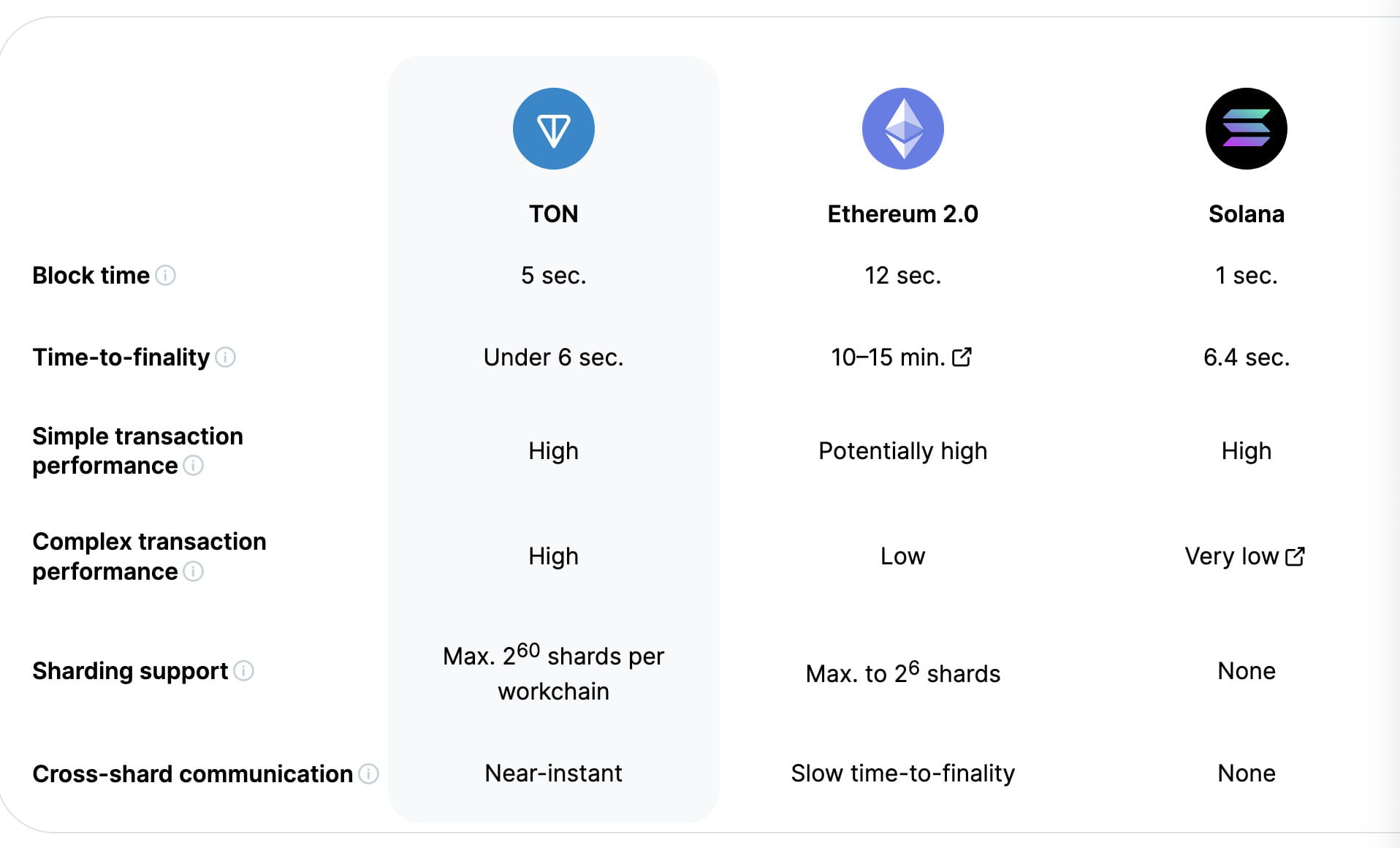Open info icon beside Block time
The image size is (1400, 848).
pyautogui.click(x=166, y=275)
